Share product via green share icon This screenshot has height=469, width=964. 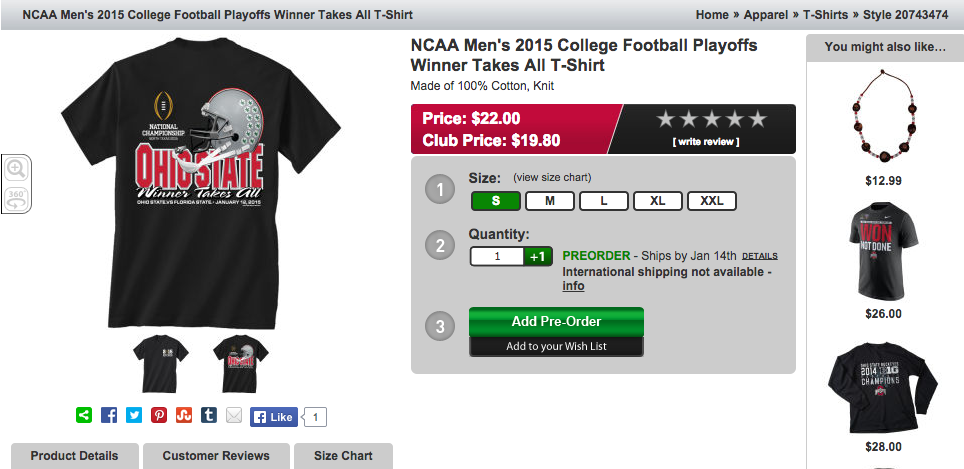84,415
